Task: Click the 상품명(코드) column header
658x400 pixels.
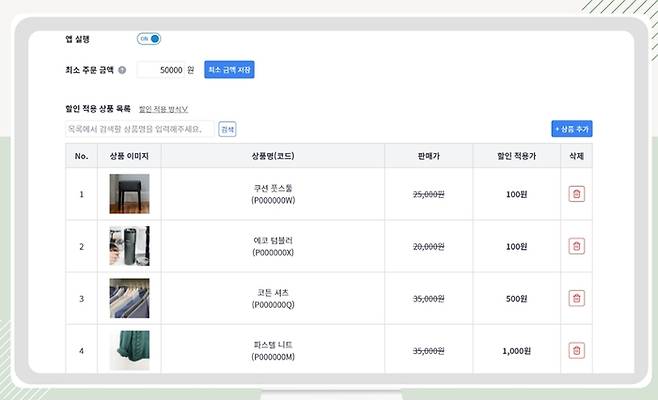Action: tap(273, 156)
